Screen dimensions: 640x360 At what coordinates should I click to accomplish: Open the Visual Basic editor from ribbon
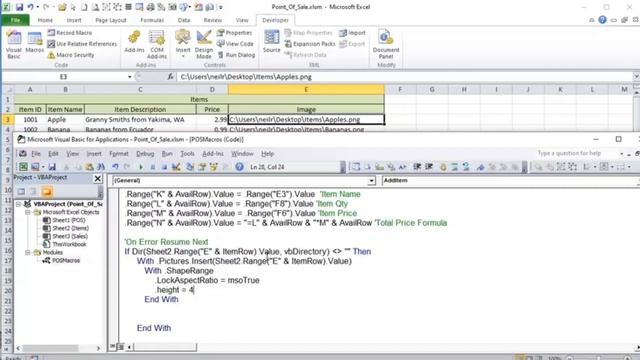coord(14,44)
